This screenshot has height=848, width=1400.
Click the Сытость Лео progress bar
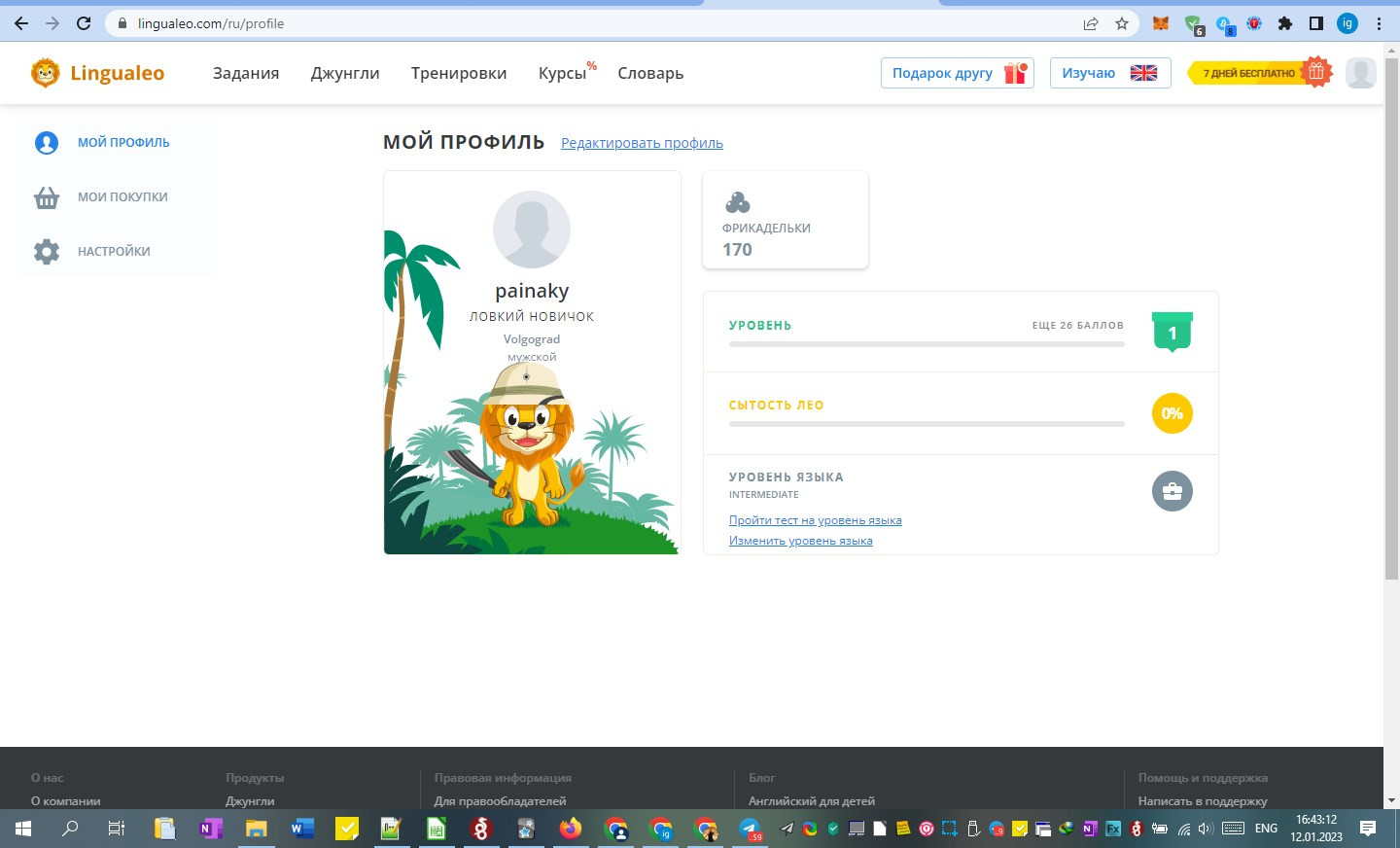coord(927,424)
